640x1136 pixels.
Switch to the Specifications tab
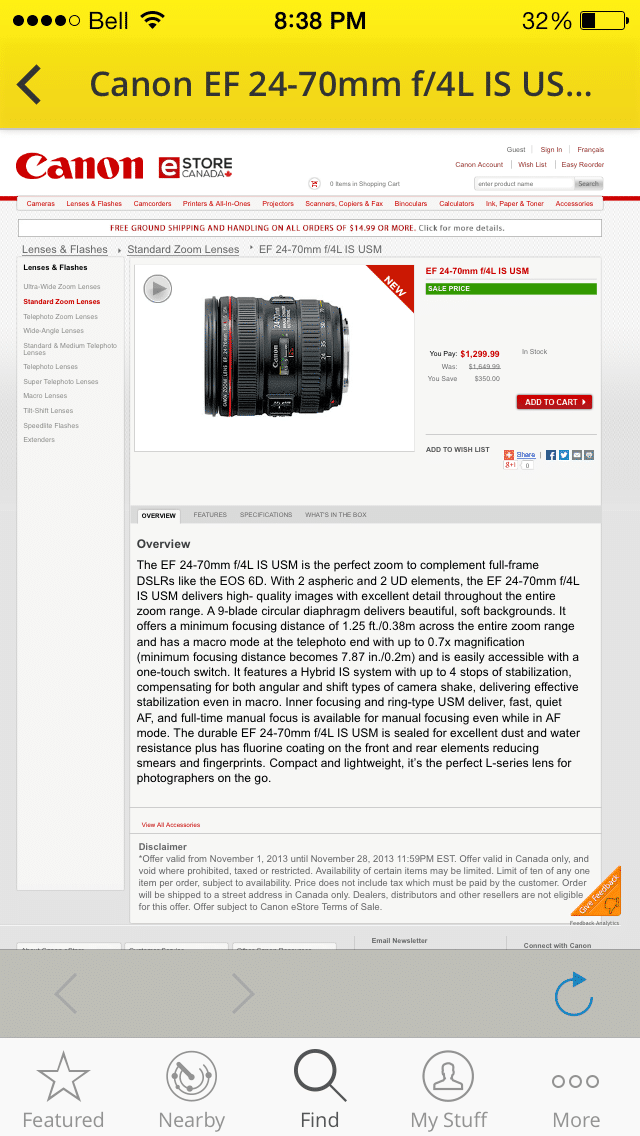[x=266, y=515]
